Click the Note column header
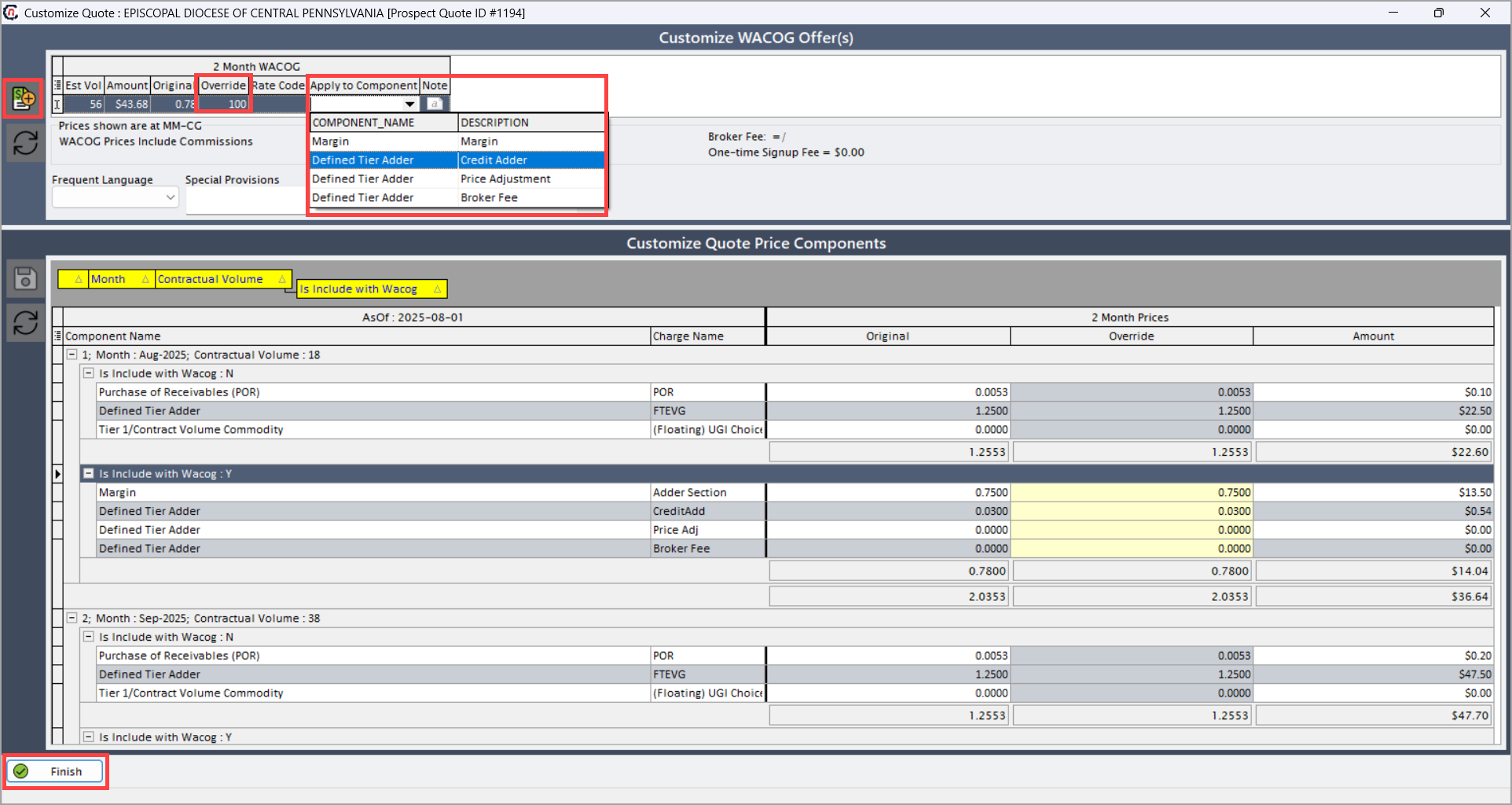Viewport: 1512px width, 805px height. tap(435, 85)
